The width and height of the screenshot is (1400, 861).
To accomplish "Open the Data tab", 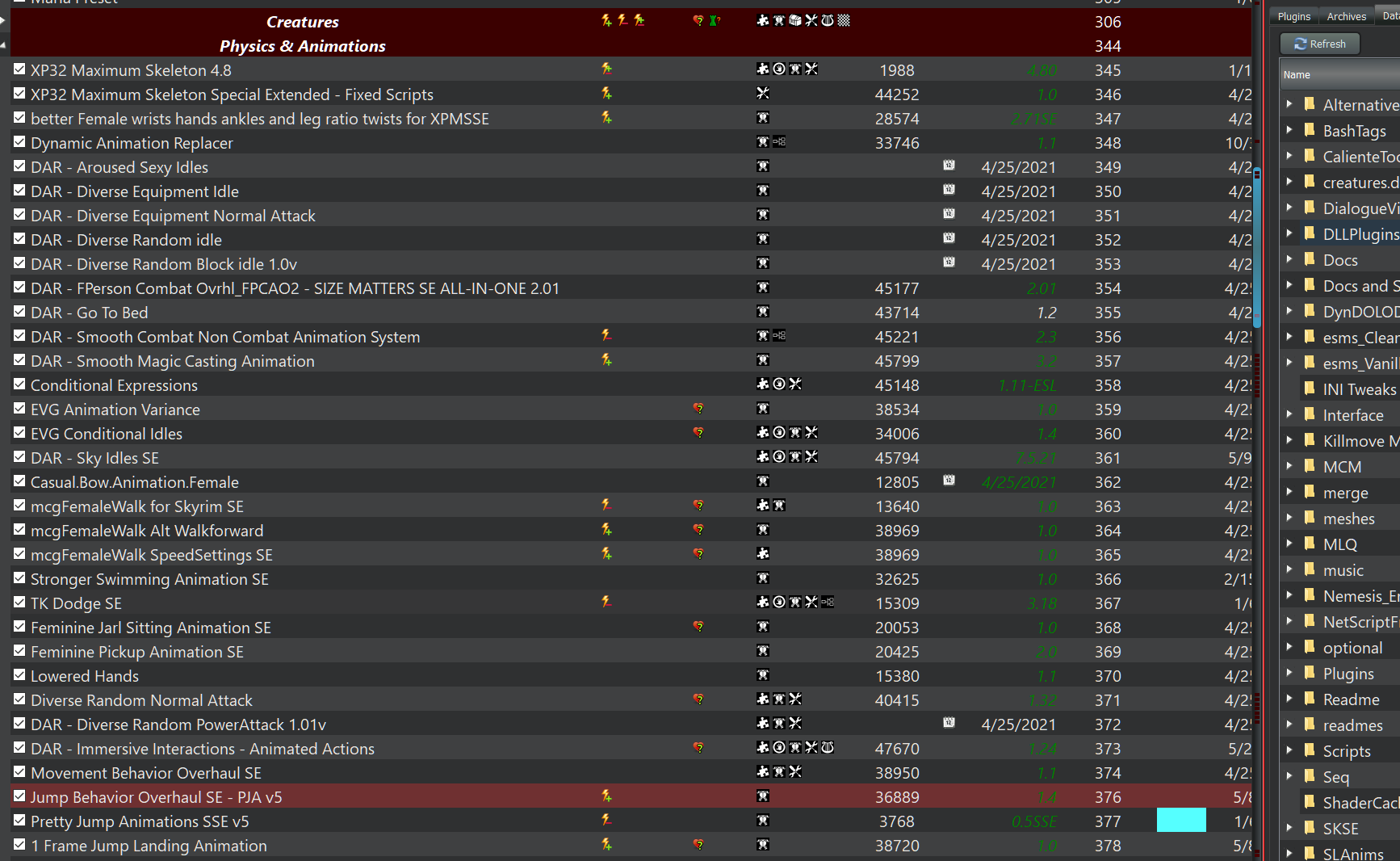I will click(x=1389, y=16).
